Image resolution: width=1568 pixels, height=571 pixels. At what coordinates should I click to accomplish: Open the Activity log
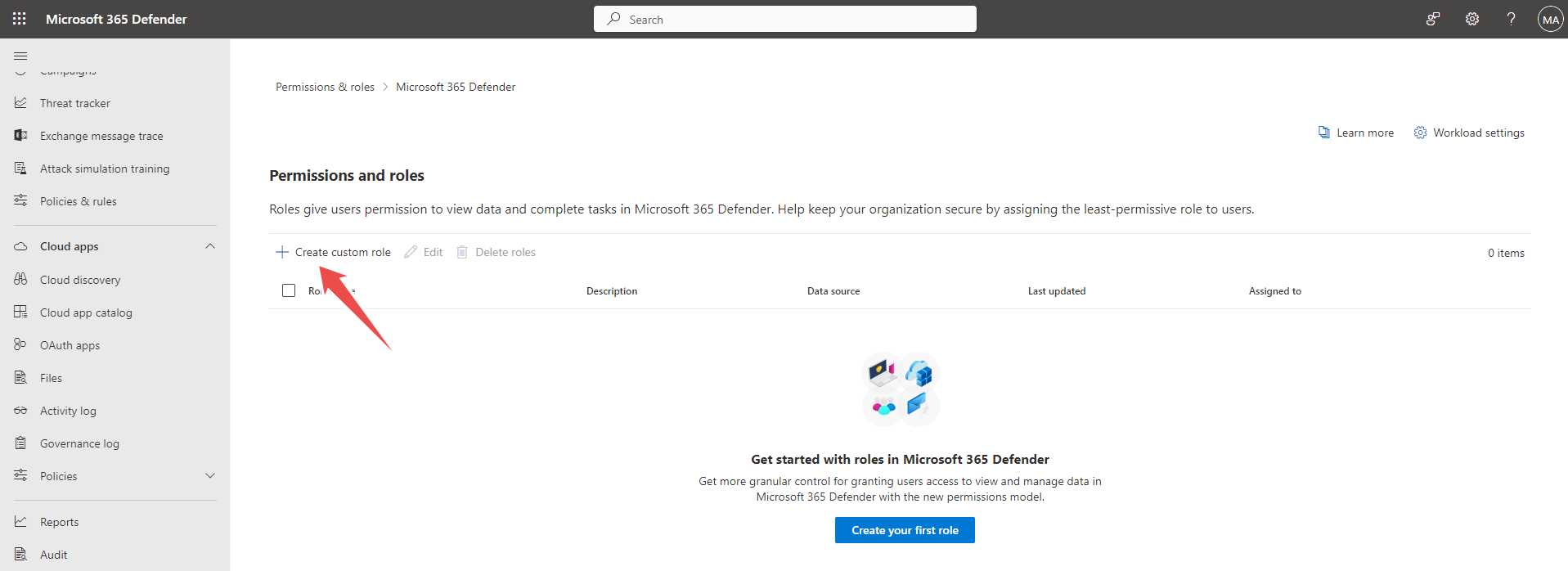coord(68,411)
